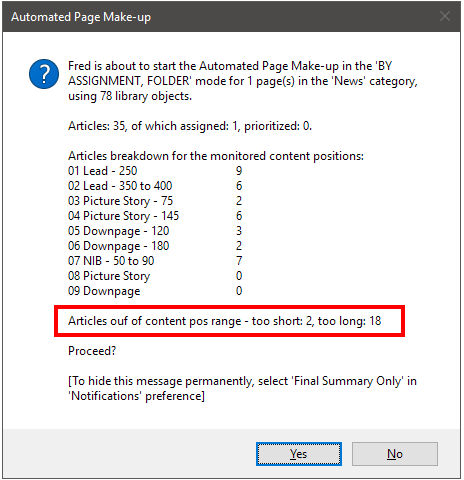Image resolution: width=464 pixels, height=480 pixels.
Task: Click the '08 Picture Story' row
Action: pos(155,276)
